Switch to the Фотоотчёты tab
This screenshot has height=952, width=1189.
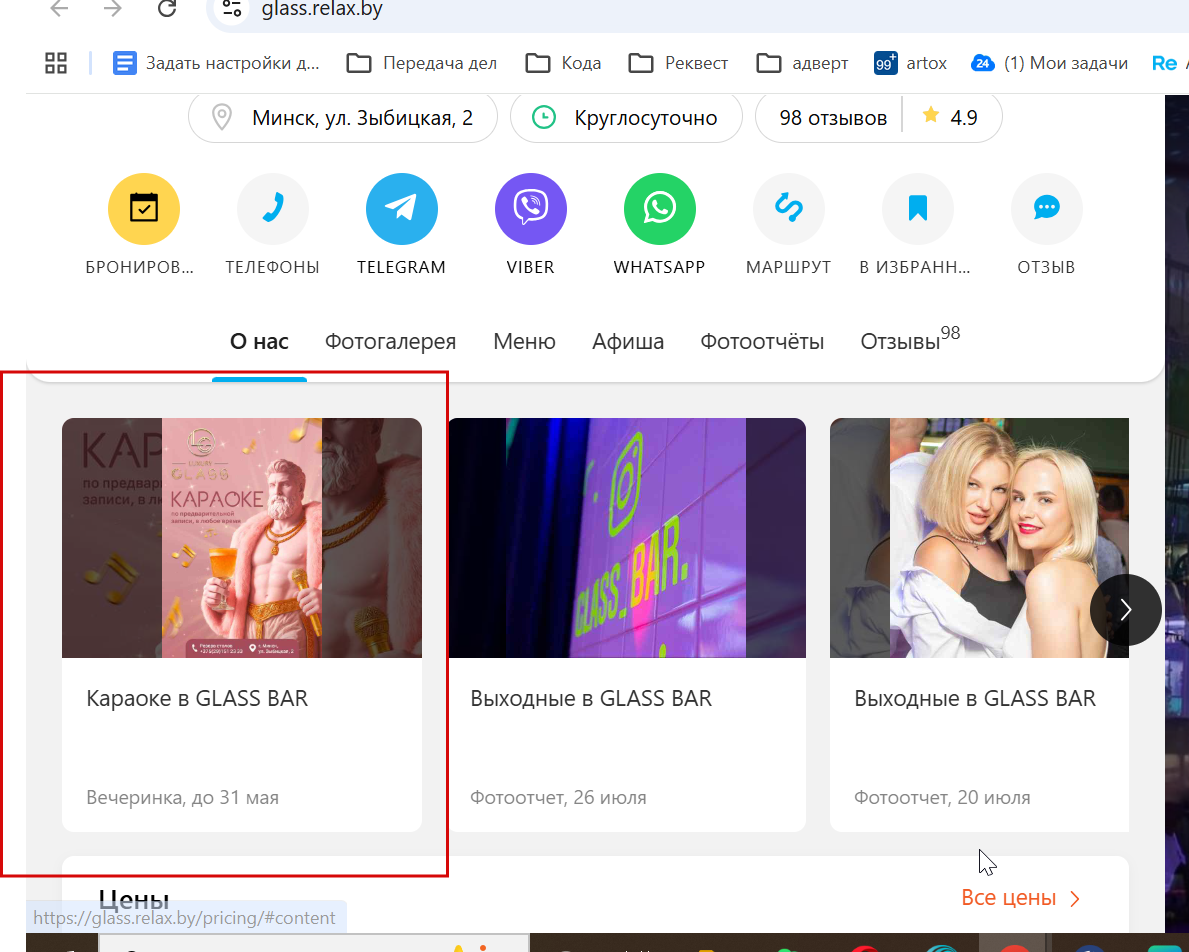click(x=762, y=342)
